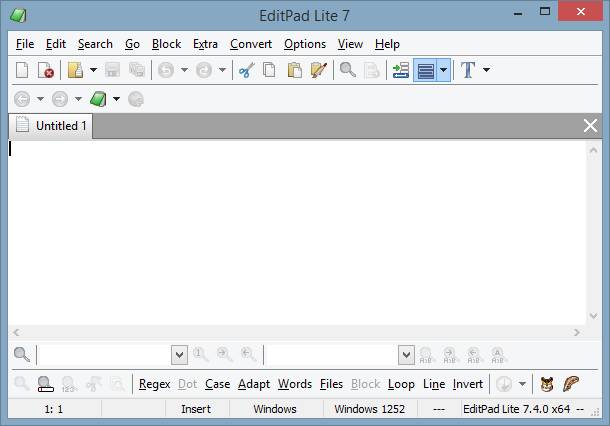Open the Convert menu
Image resolution: width=610 pixels, height=426 pixels.
[x=251, y=44]
